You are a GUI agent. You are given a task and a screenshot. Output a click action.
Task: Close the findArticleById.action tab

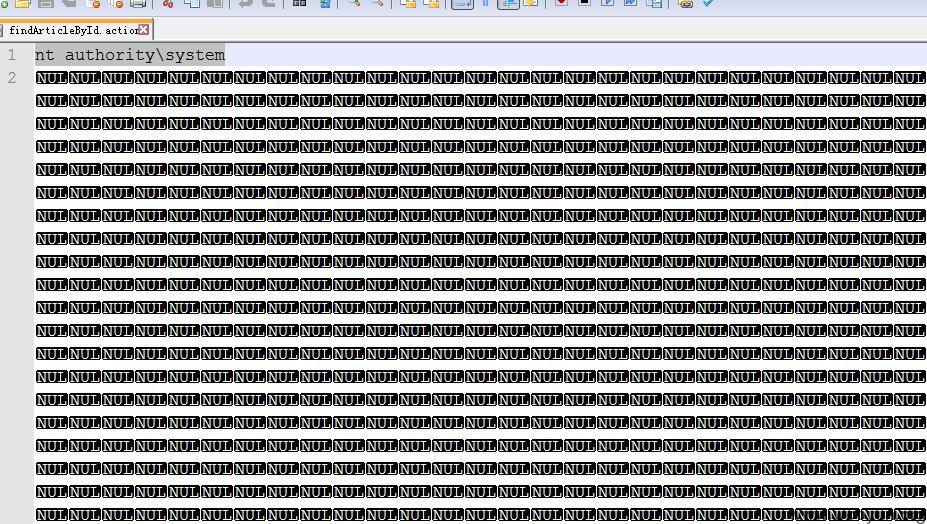coord(144,30)
